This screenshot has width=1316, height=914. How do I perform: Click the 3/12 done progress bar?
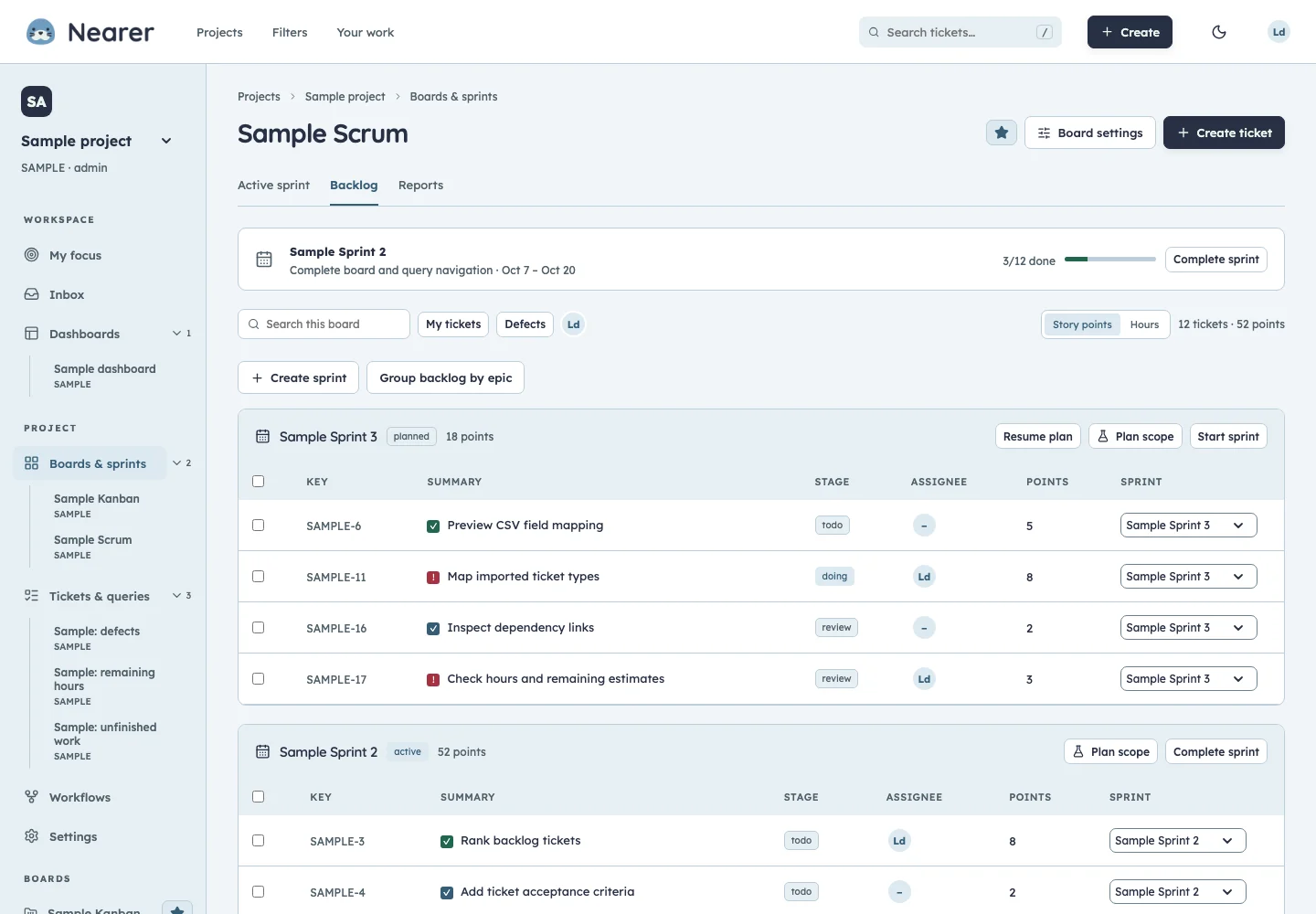pos(1110,260)
